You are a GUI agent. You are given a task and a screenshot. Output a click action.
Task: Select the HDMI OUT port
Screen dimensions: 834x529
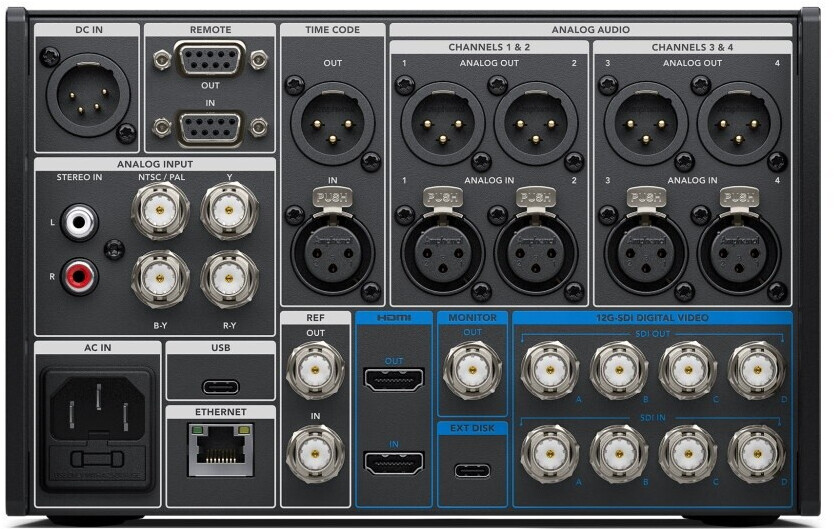(394, 380)
